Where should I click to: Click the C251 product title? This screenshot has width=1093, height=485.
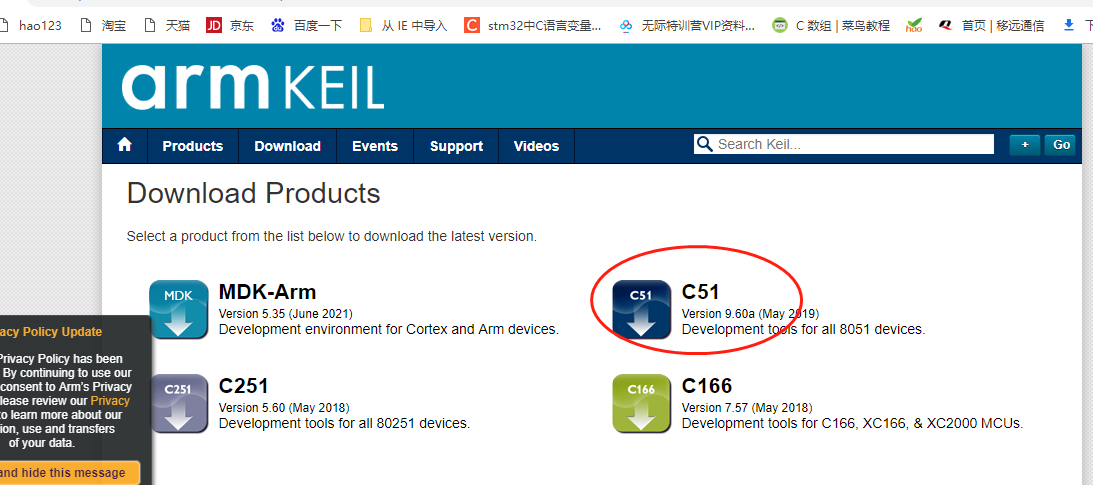pyautogui.click(x=243, y=385)
